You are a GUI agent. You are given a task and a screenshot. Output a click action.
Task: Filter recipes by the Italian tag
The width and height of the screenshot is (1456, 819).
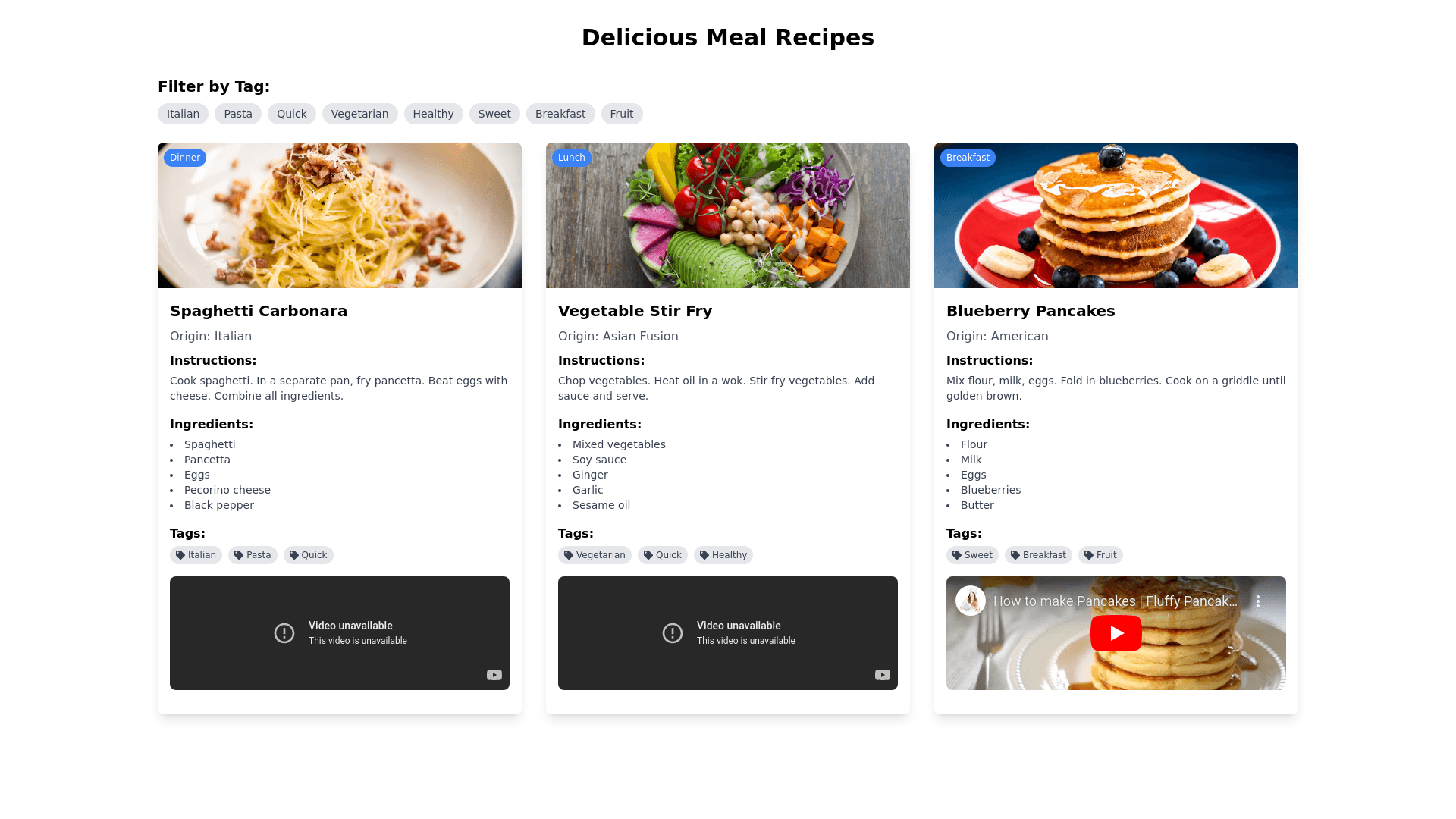pyautogui.click(x=183, y=114)
